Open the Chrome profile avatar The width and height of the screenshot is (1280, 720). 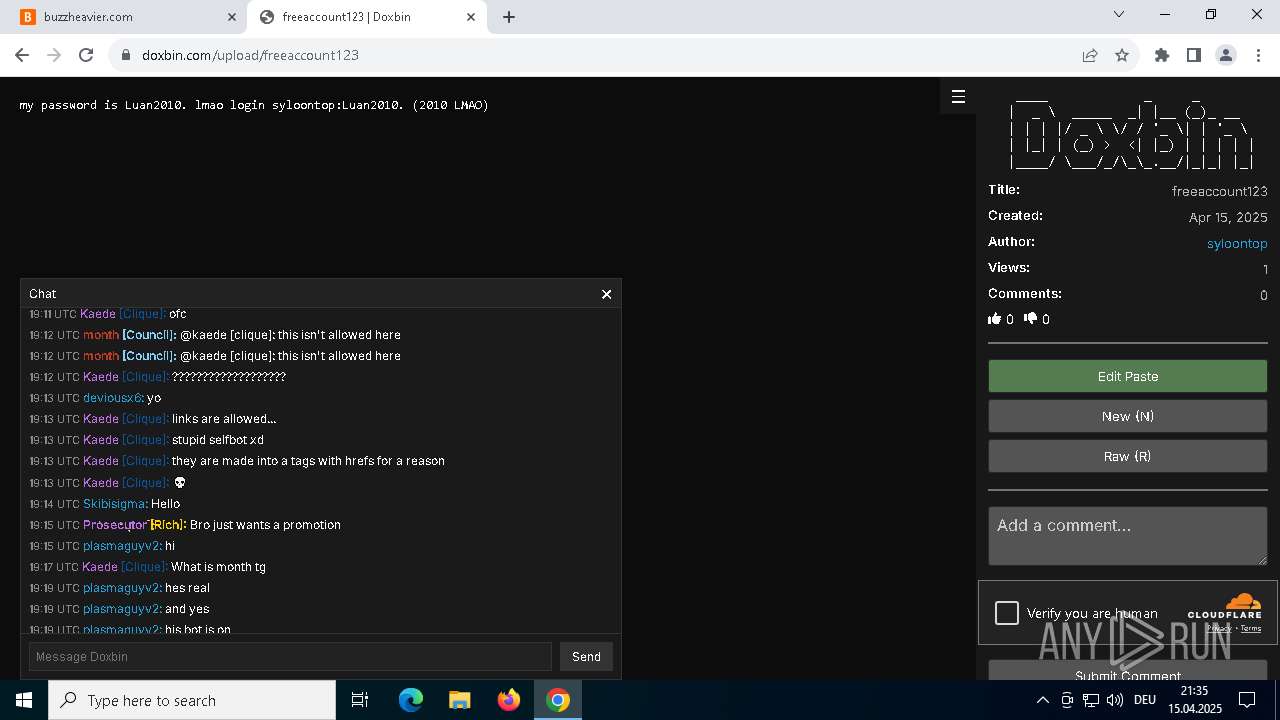point(1226,55)
